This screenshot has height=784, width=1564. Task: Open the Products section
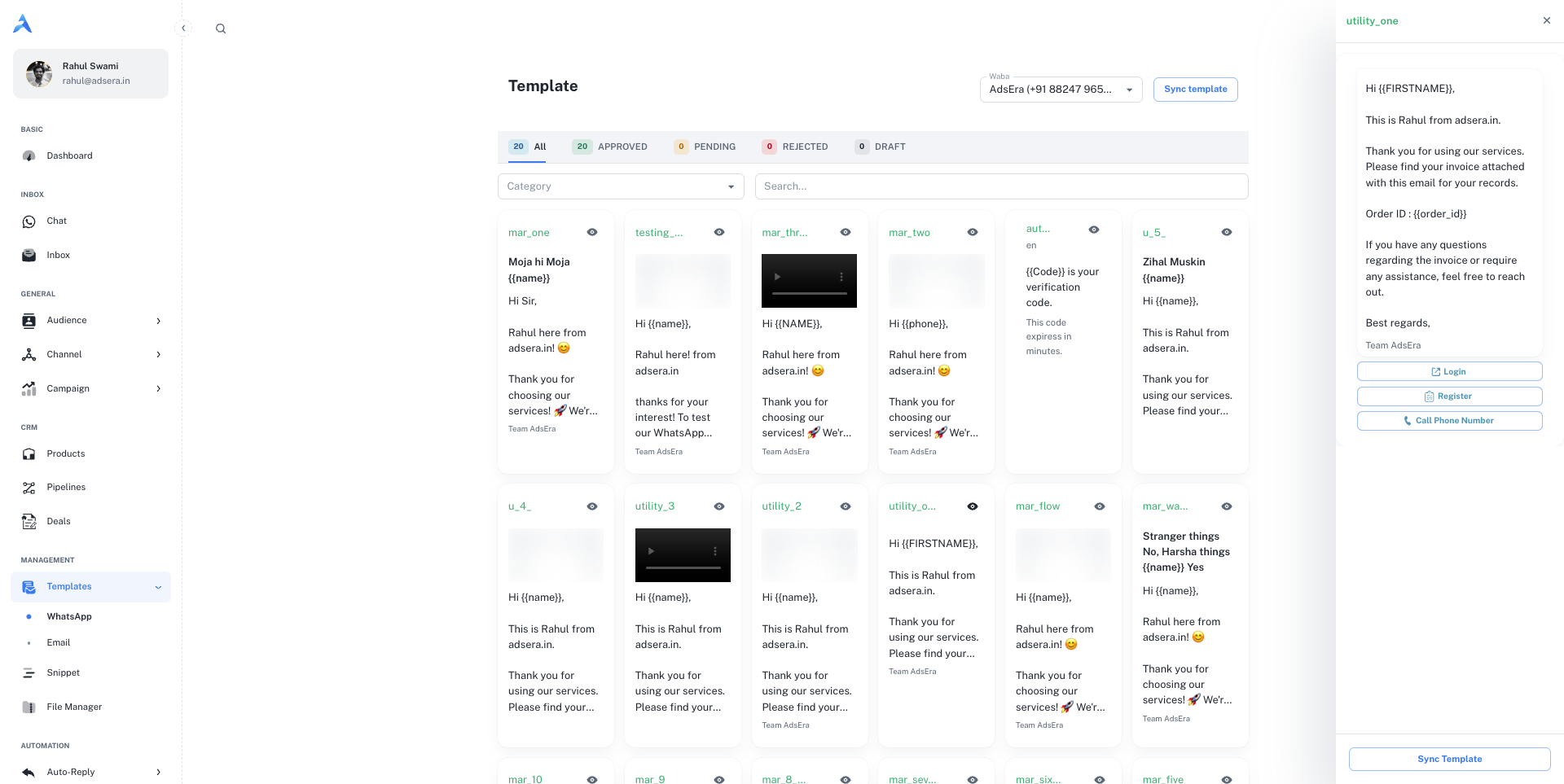(65, 453)
